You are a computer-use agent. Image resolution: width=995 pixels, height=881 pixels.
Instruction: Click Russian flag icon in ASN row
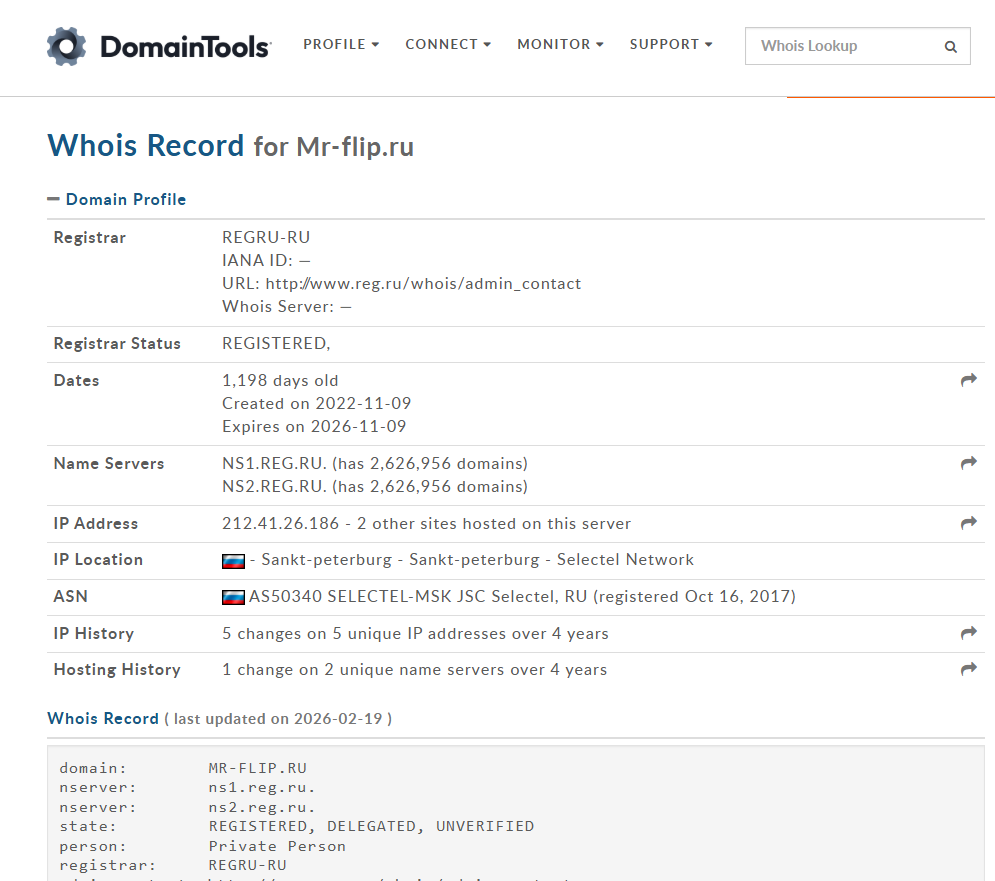click(x=233, y=597)
